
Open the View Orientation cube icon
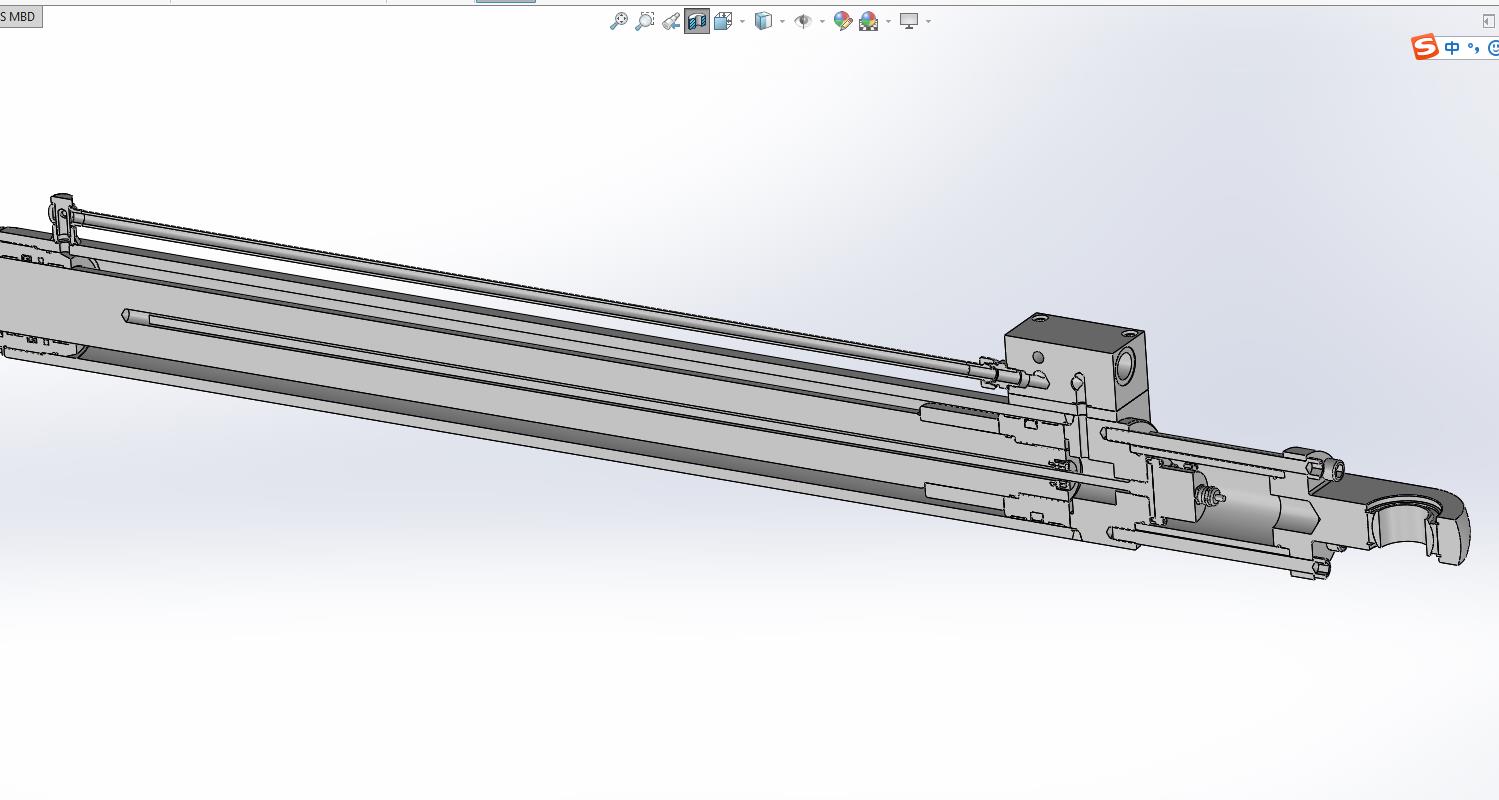click(723, 21)
